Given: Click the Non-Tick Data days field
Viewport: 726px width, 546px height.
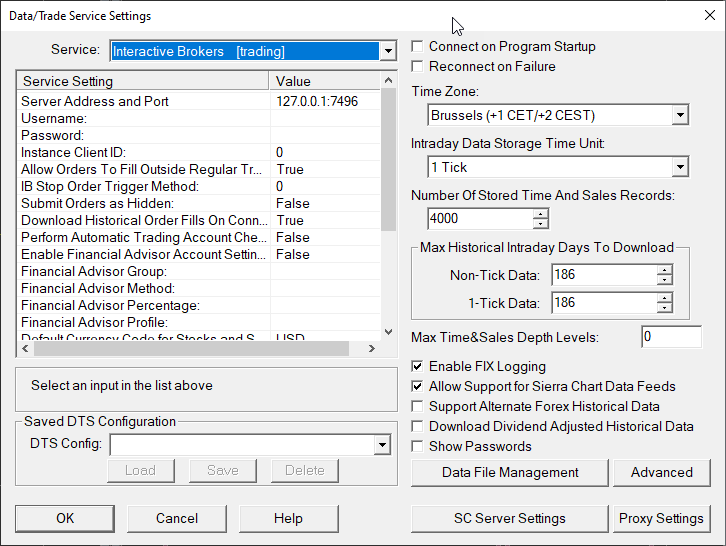Looking at the screenshot, I should point(604,275).
